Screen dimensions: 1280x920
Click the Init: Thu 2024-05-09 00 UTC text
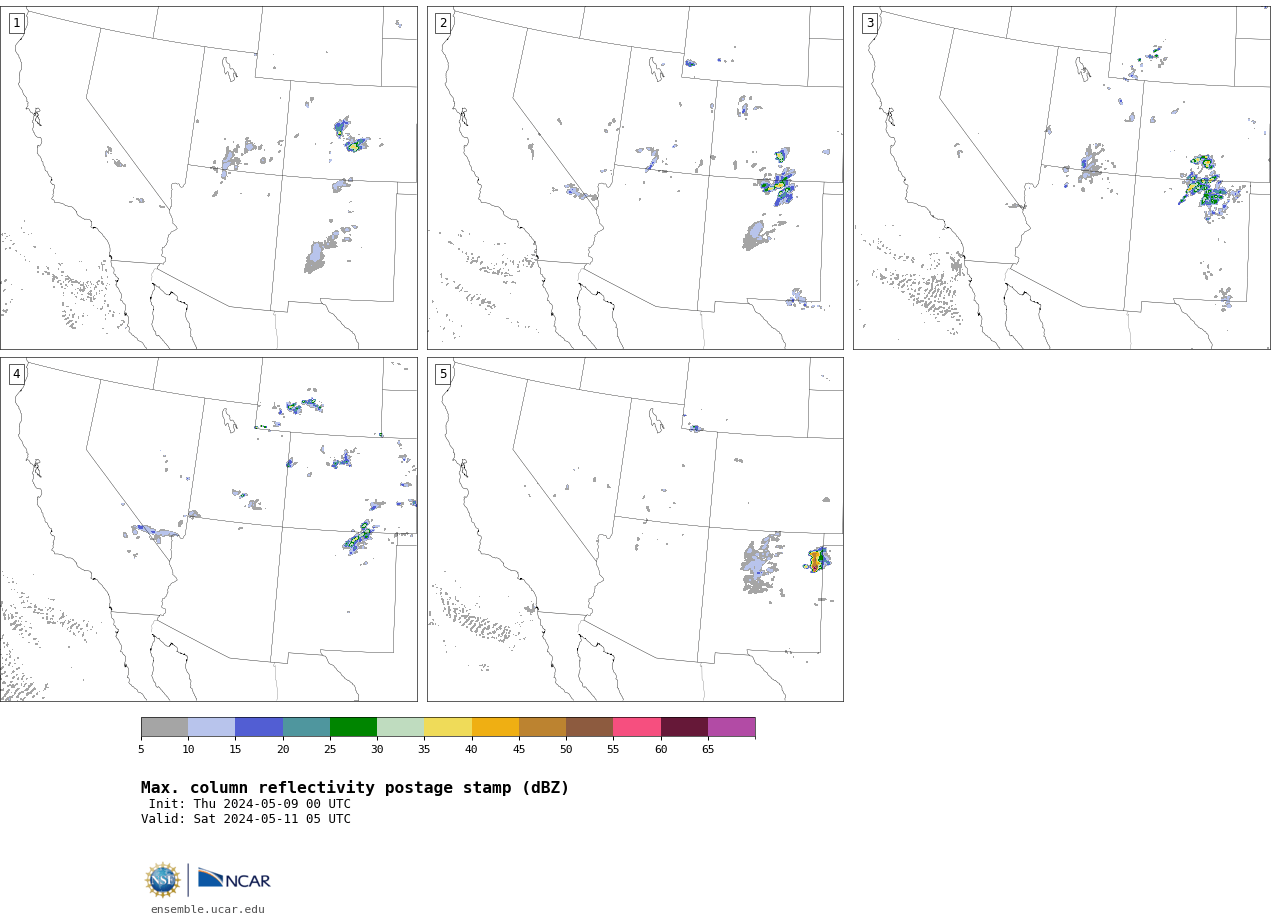(250, 804)
